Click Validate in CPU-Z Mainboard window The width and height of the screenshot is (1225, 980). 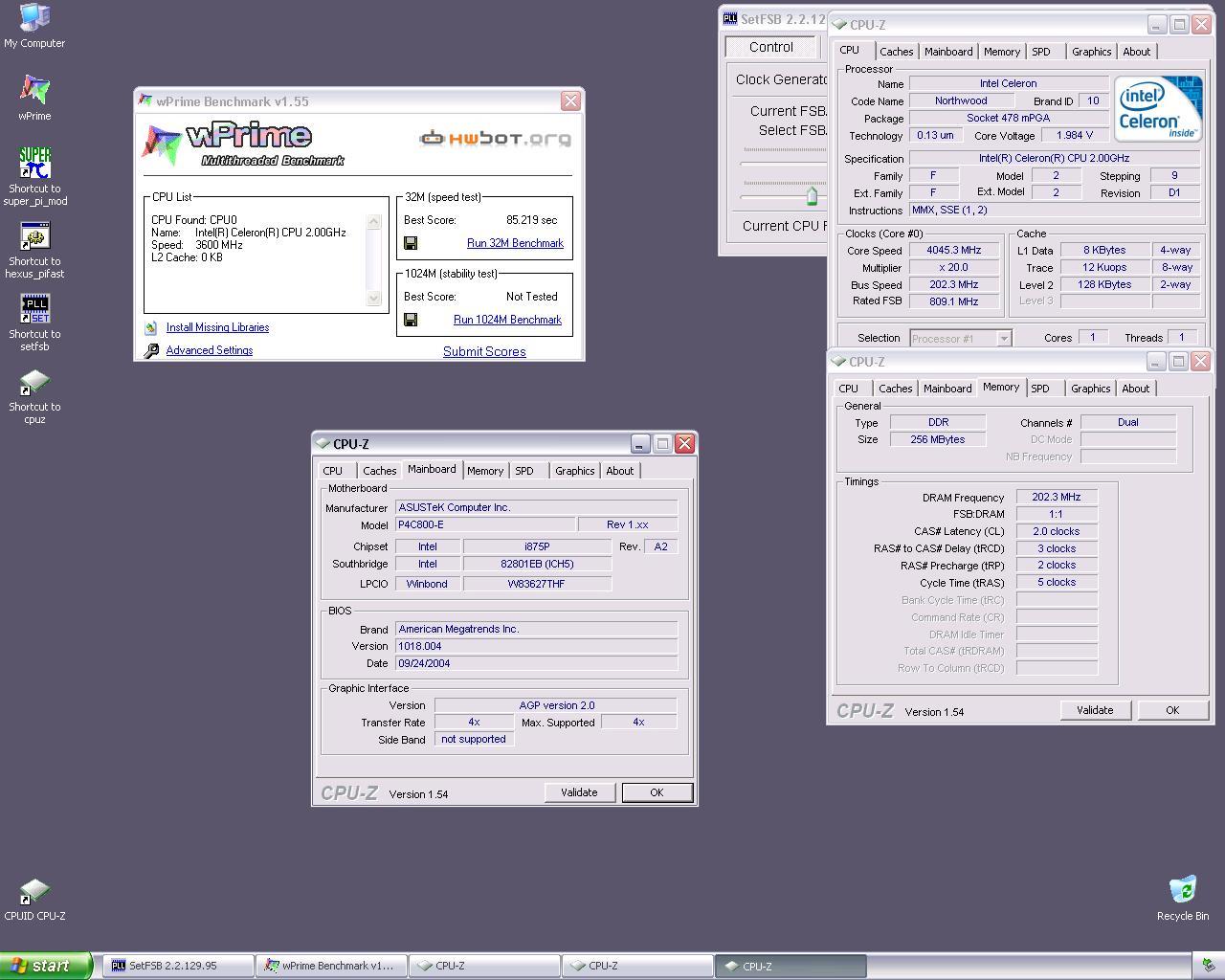point(579,792)
